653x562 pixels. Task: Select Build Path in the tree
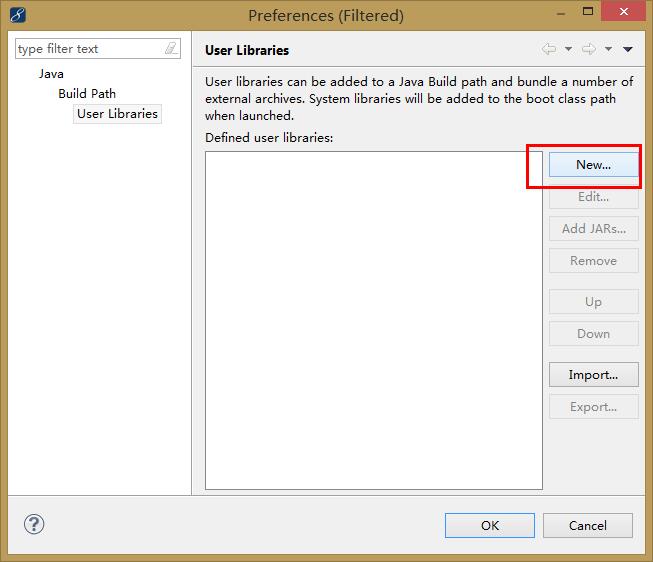tap(87, 93)
